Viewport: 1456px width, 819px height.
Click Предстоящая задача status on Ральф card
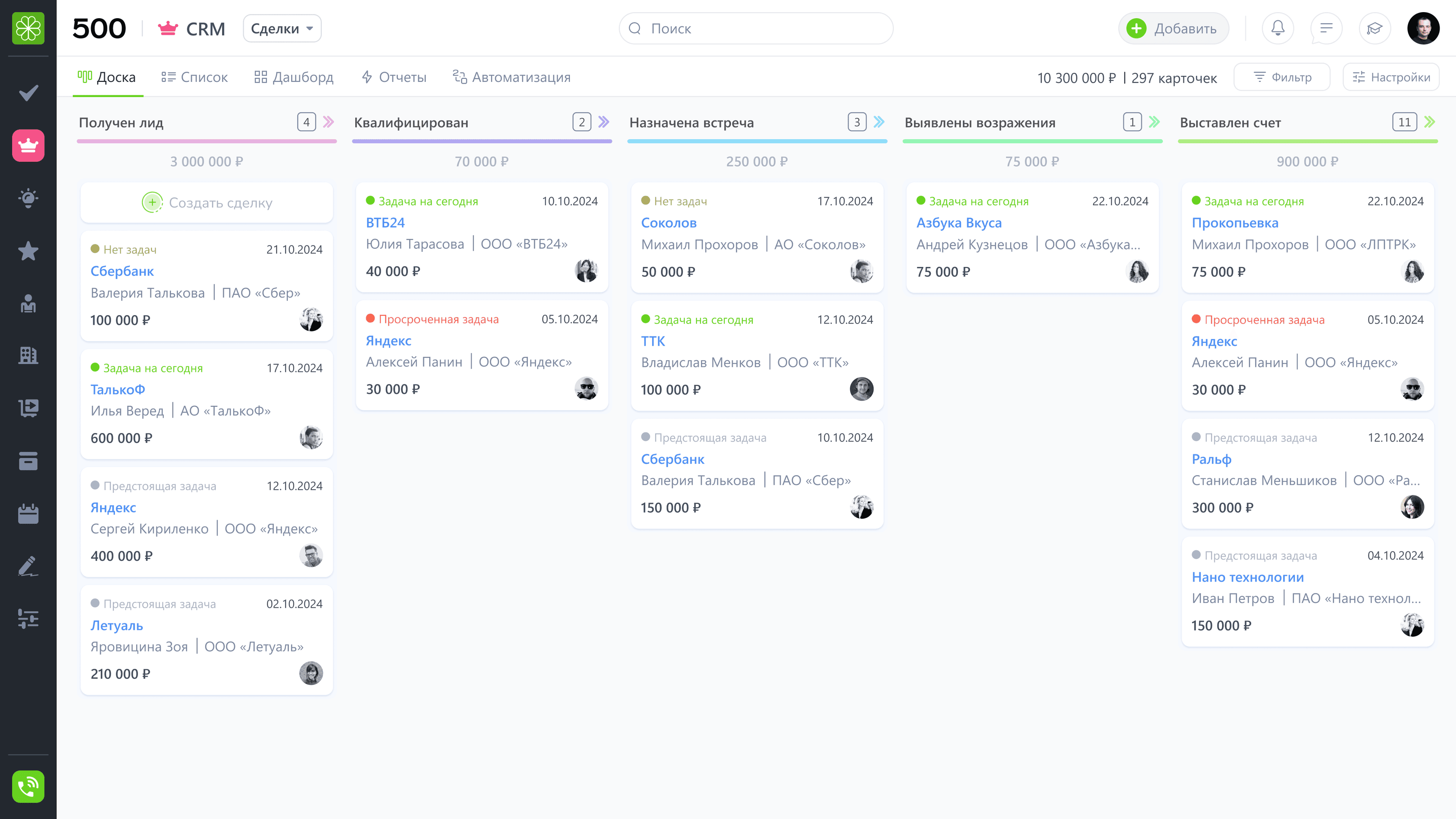(1254, 438)
